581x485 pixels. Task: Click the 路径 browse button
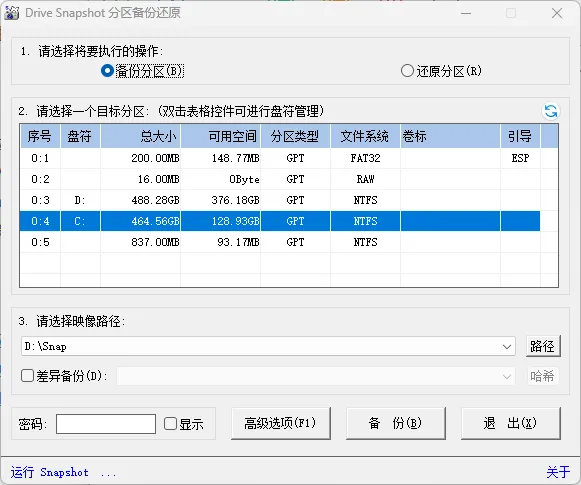543,346
